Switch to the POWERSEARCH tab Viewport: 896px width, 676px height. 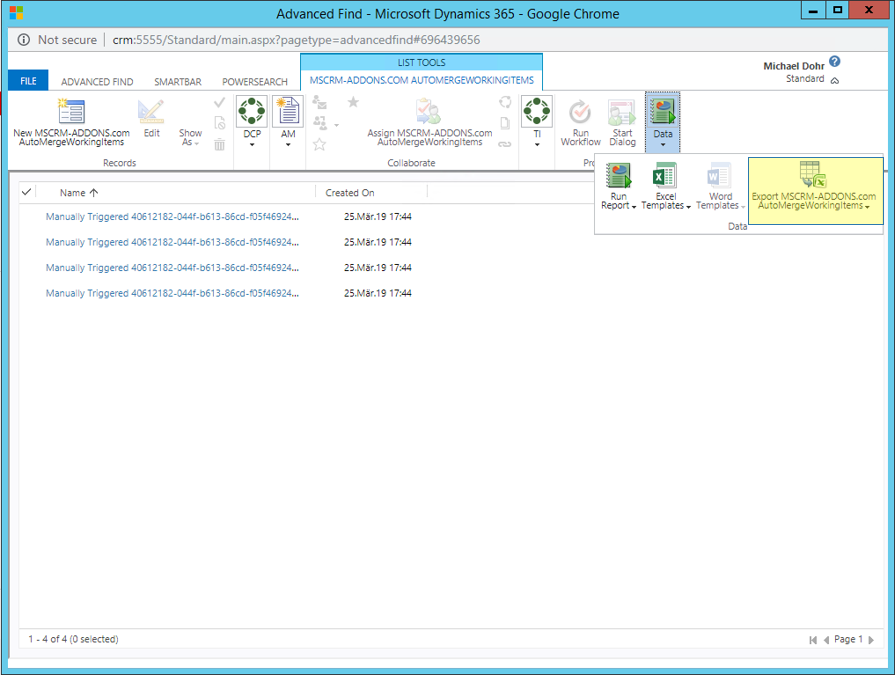[x=255, y=82]
